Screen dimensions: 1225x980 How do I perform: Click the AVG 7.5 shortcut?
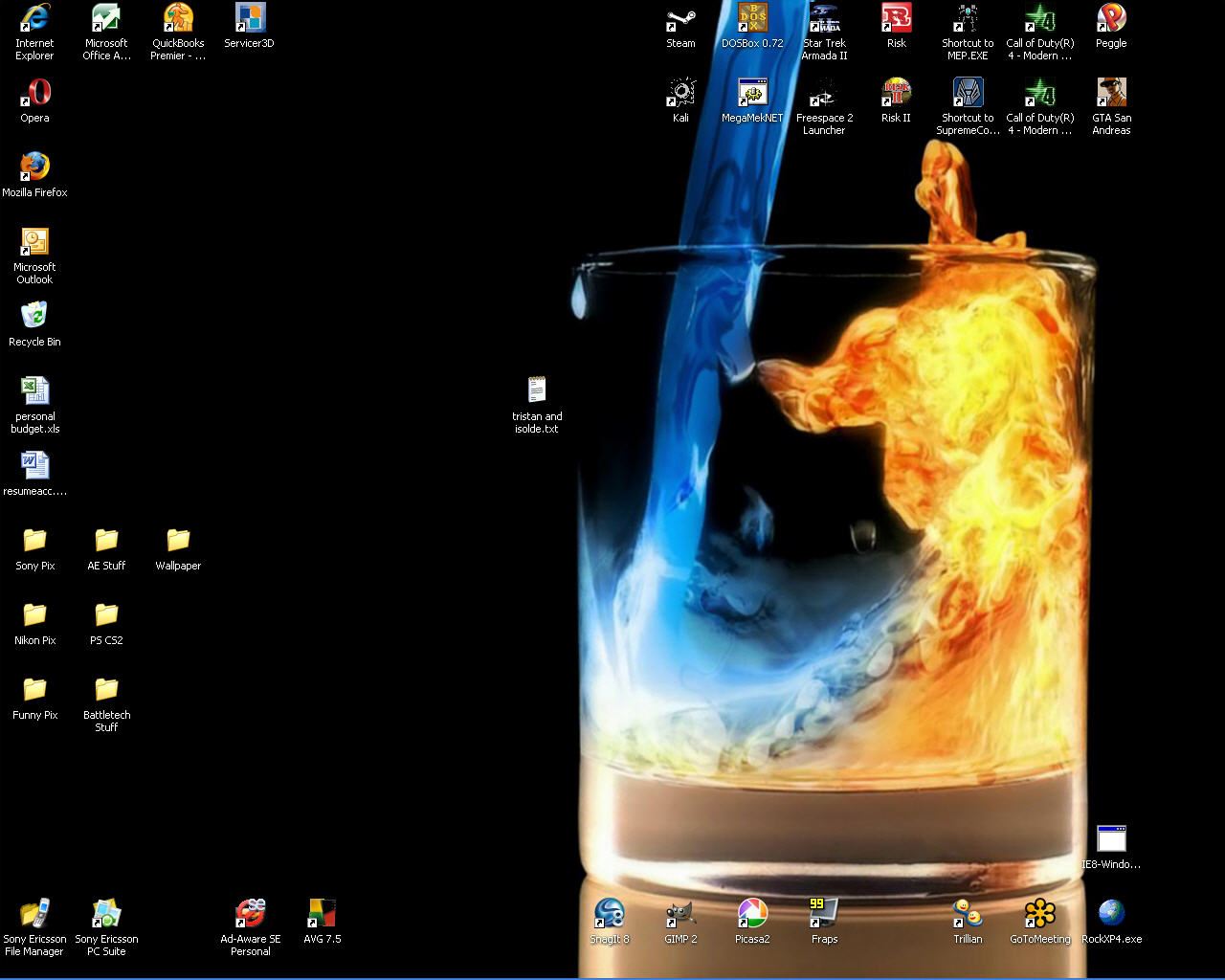point(322,915)
